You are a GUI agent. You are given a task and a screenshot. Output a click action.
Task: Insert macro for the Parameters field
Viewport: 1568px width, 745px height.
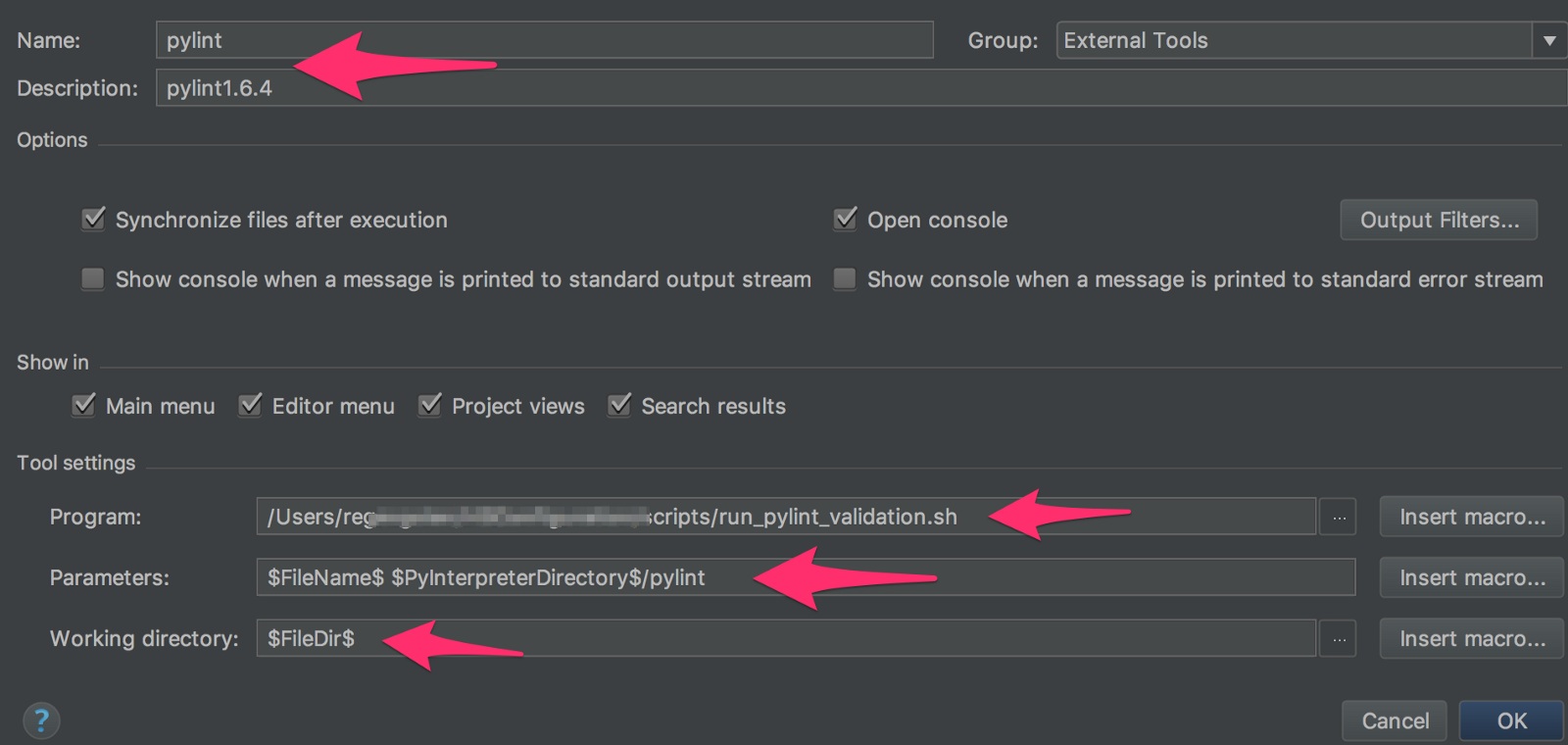coord(1472,578)
